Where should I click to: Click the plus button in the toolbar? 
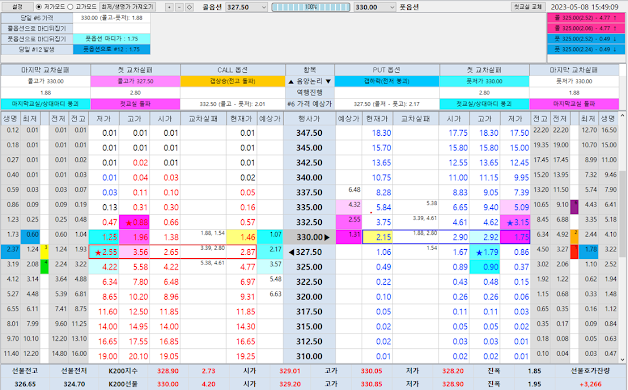pyautogui.click(x=169, y=7)
